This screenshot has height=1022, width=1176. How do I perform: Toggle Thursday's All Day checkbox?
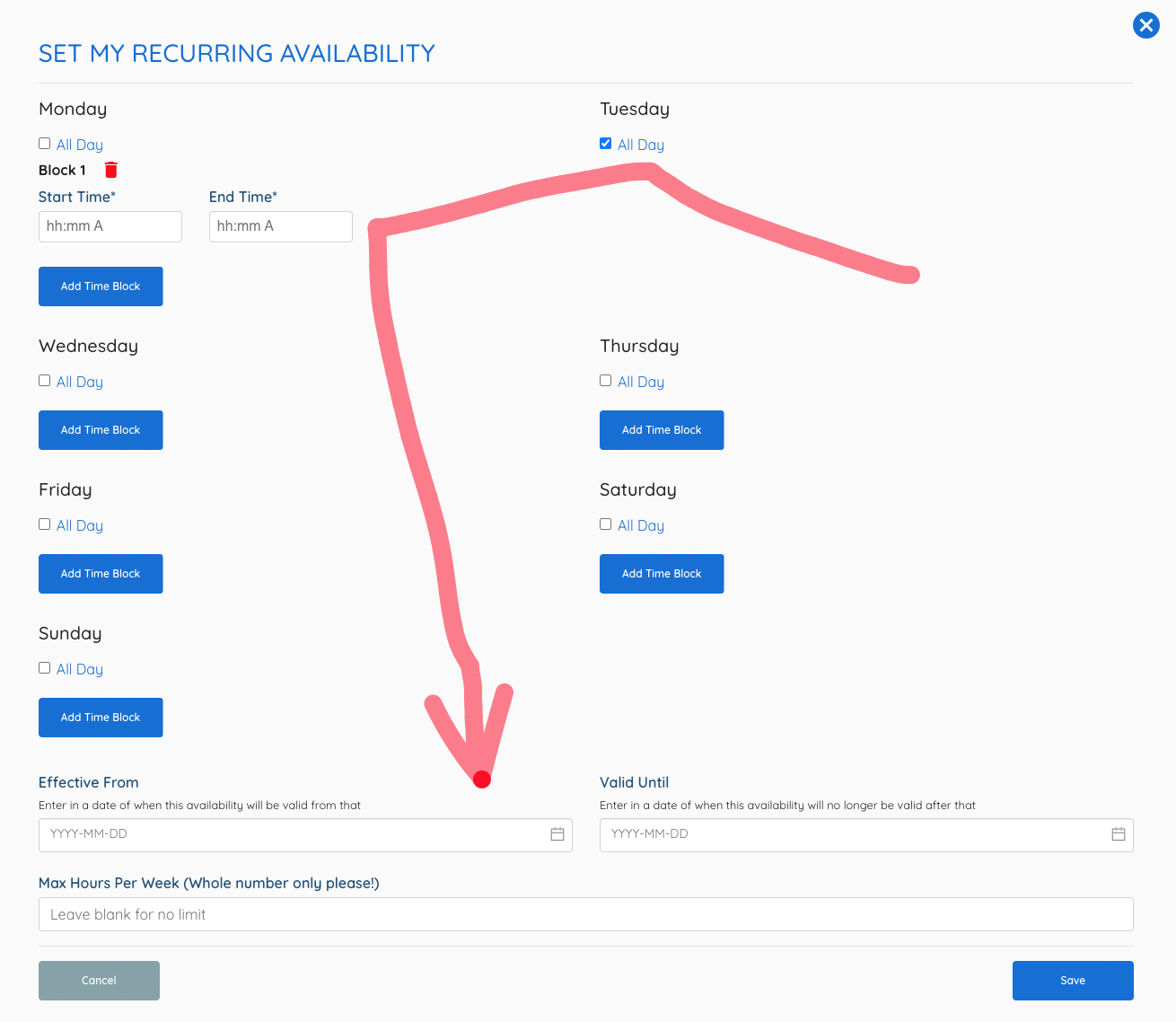(x=606, y=381)
